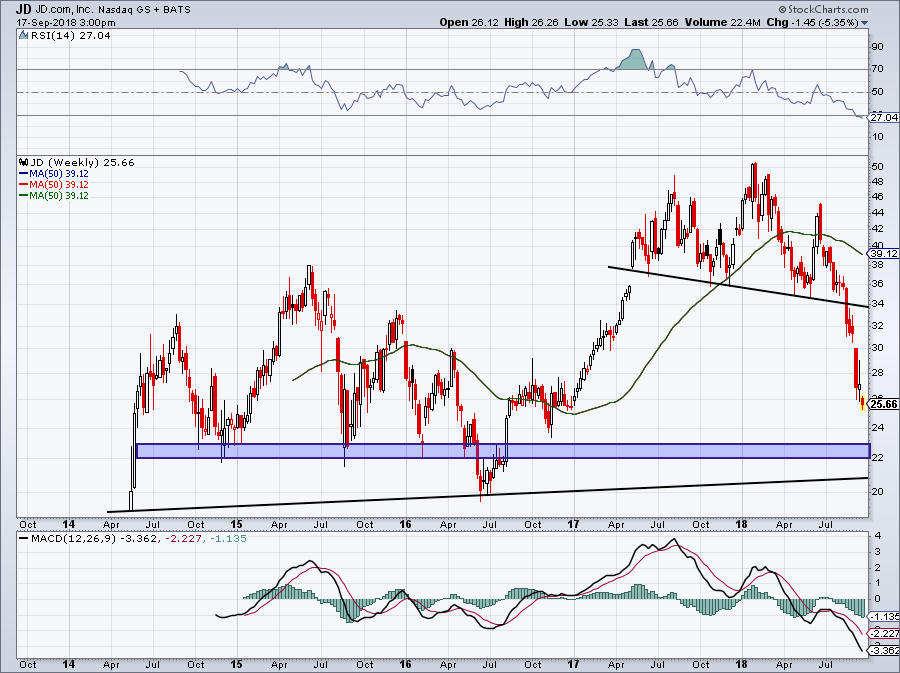The width and height of the screenshot is (900, 673).
Task: Click the 32 label on the price axis
Action: pos(877,325)
